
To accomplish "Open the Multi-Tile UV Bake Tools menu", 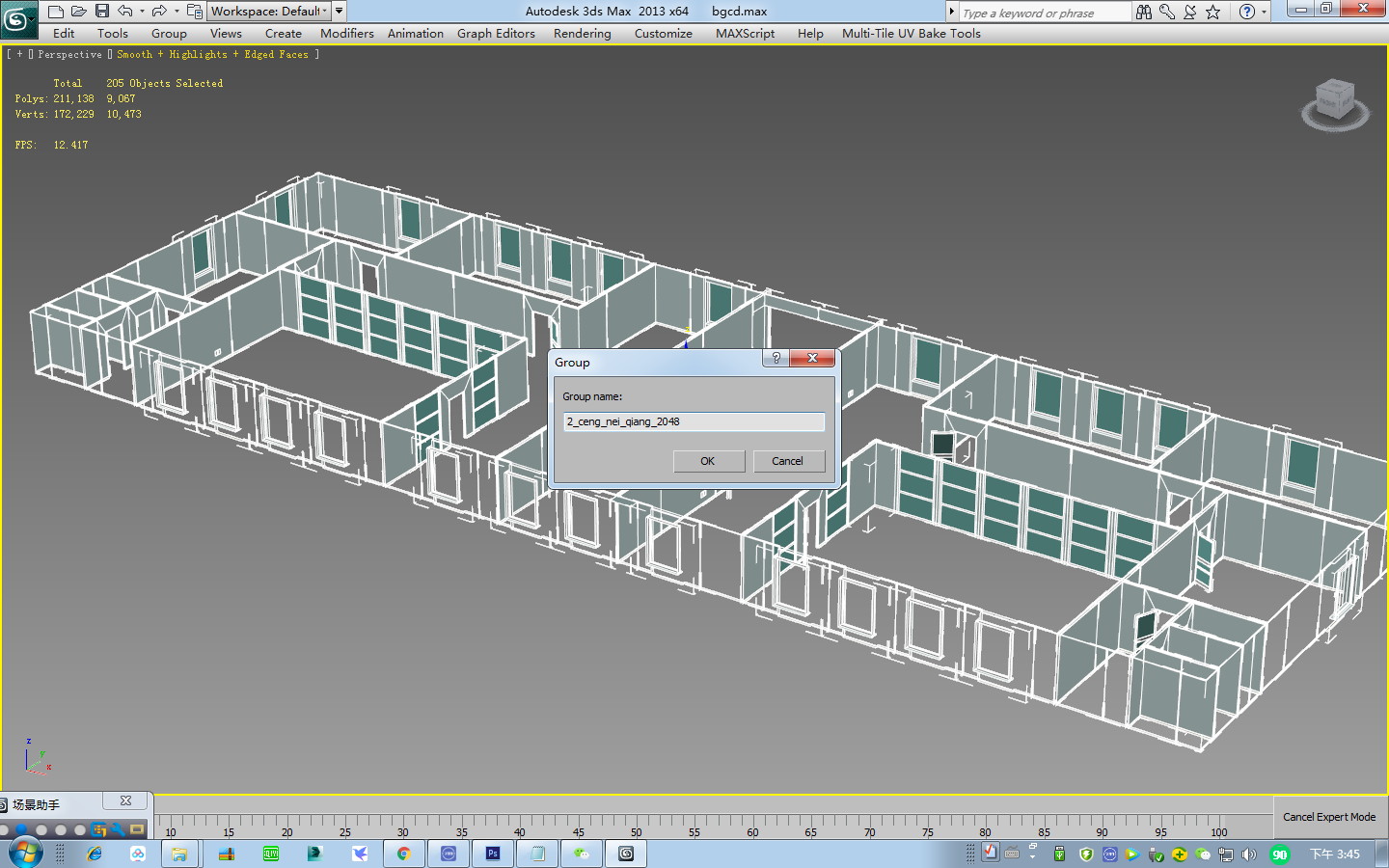I will 912,33.
